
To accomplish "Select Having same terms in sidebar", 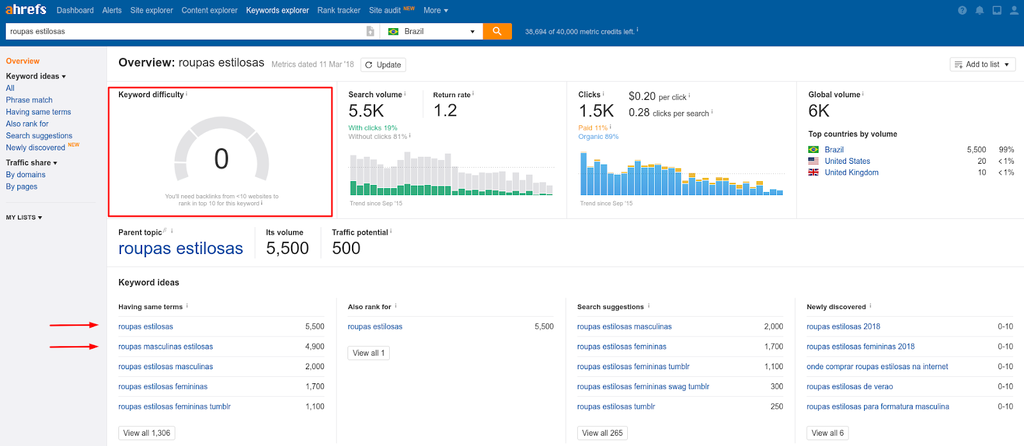I will click(x=39, y=112).
